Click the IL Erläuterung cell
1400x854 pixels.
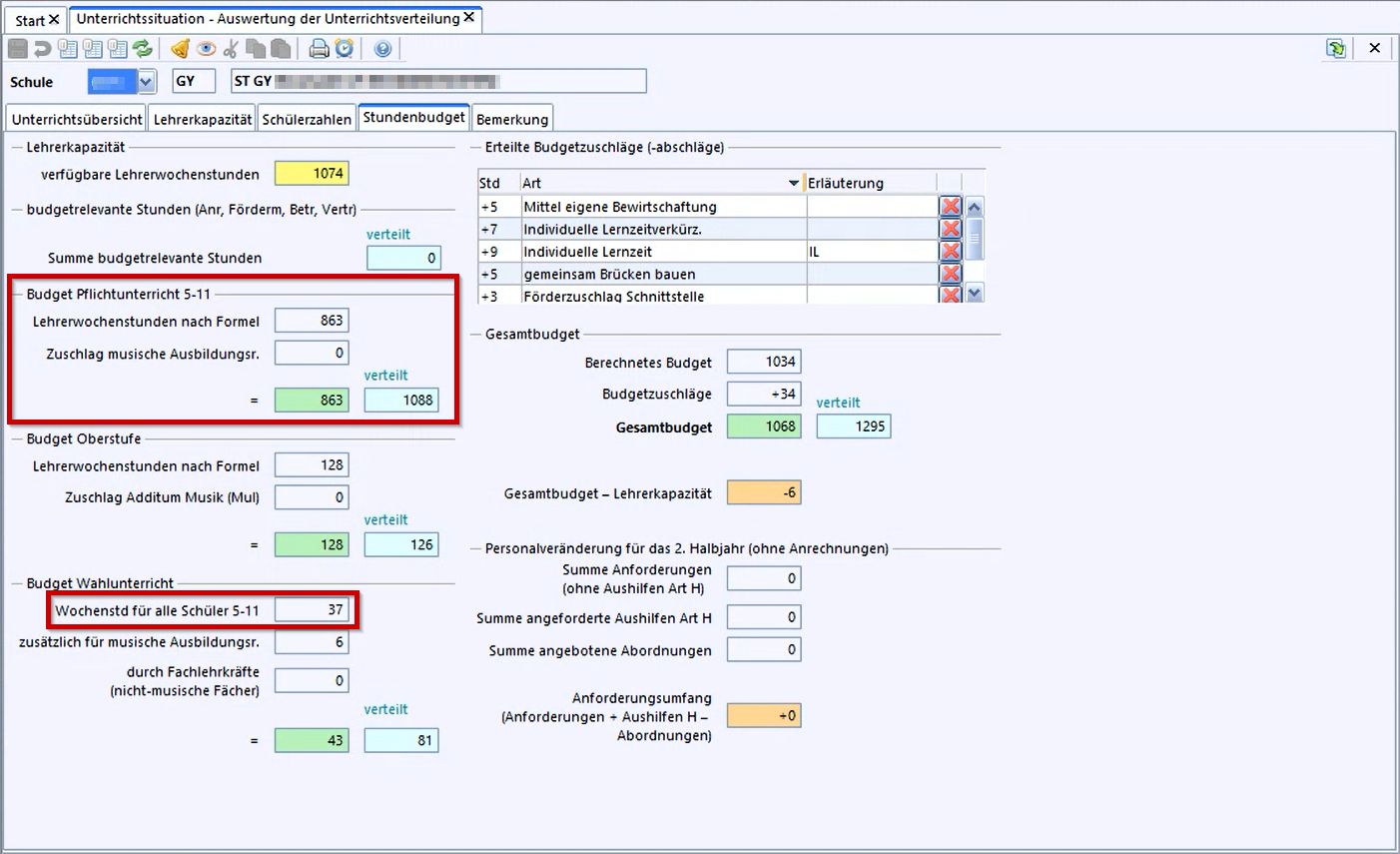[871, 252]
